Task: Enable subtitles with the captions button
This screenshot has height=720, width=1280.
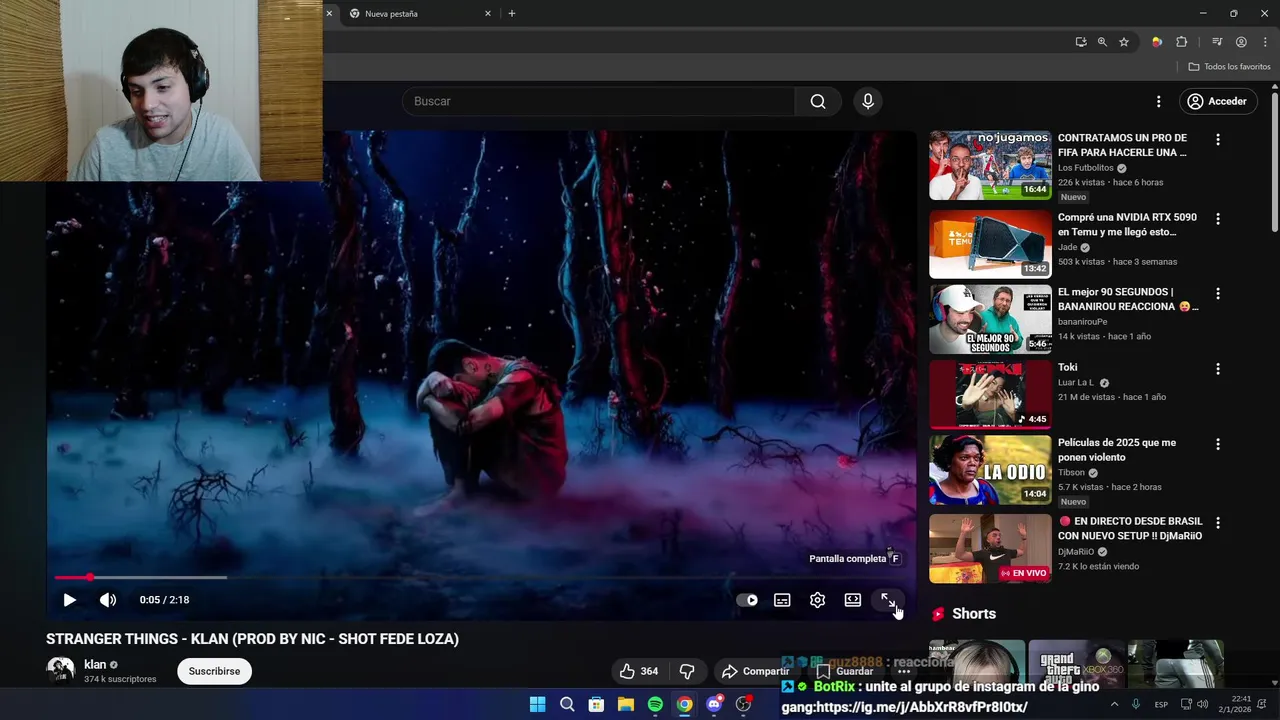Action: 782,600
